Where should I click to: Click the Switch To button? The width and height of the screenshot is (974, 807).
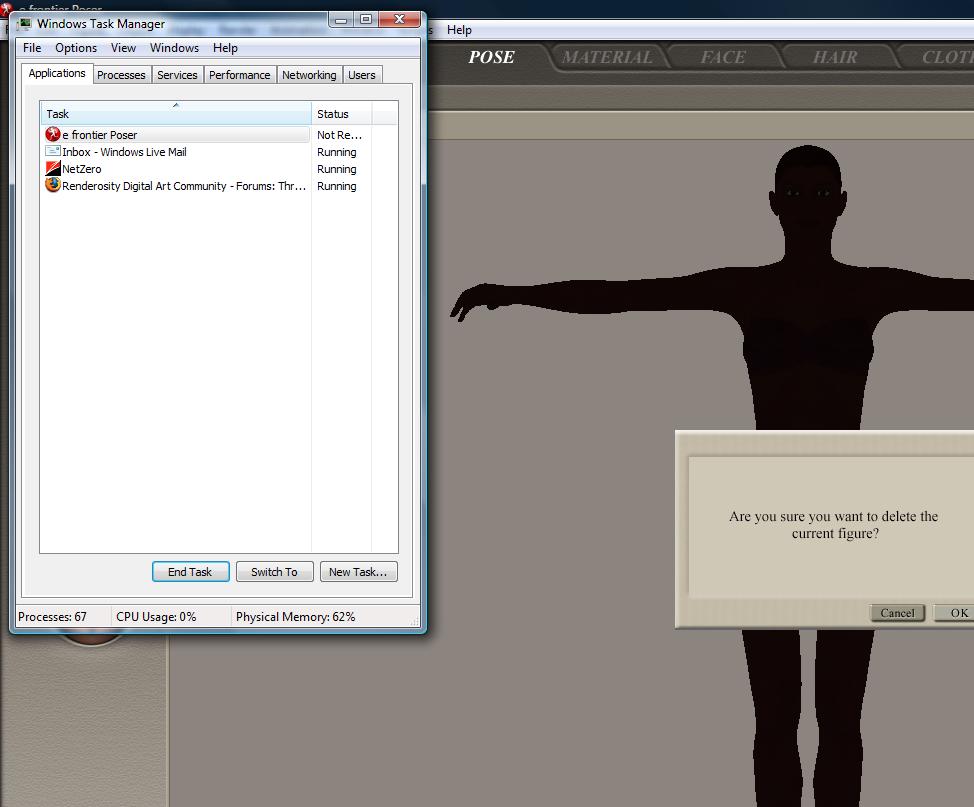(274, 572)
